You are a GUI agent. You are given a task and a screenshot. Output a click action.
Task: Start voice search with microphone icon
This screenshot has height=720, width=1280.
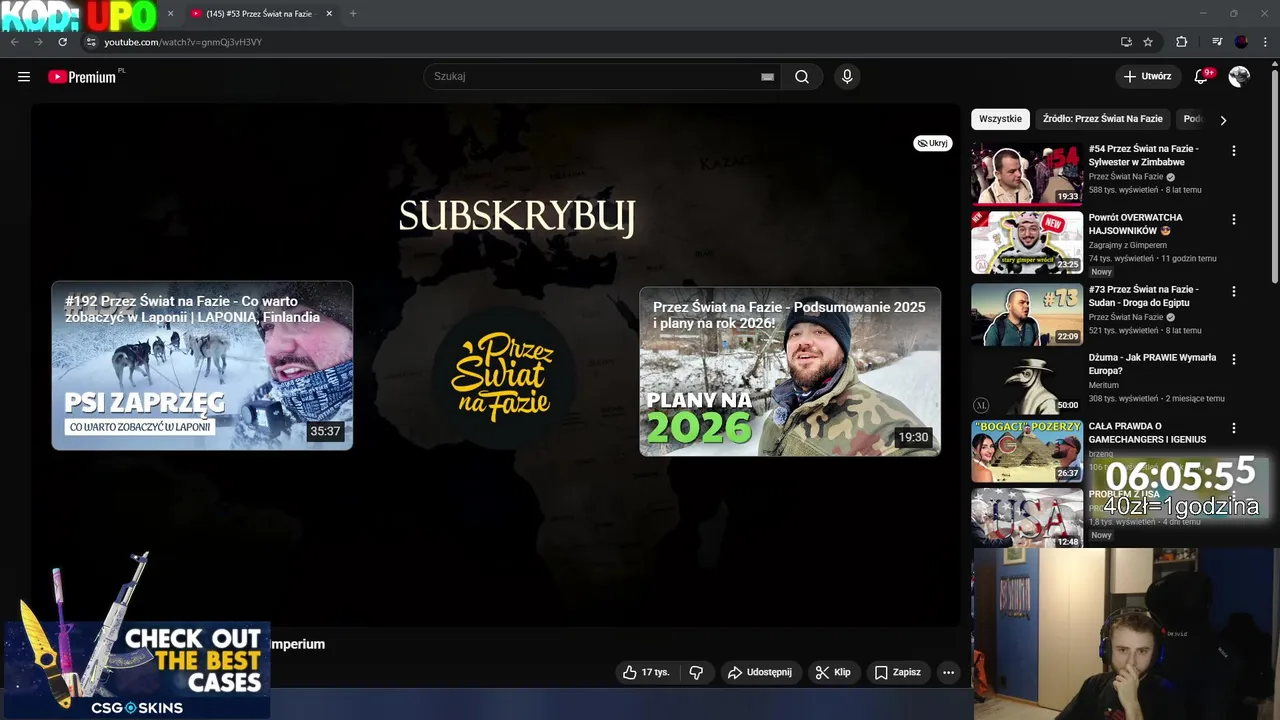[847, 76]
